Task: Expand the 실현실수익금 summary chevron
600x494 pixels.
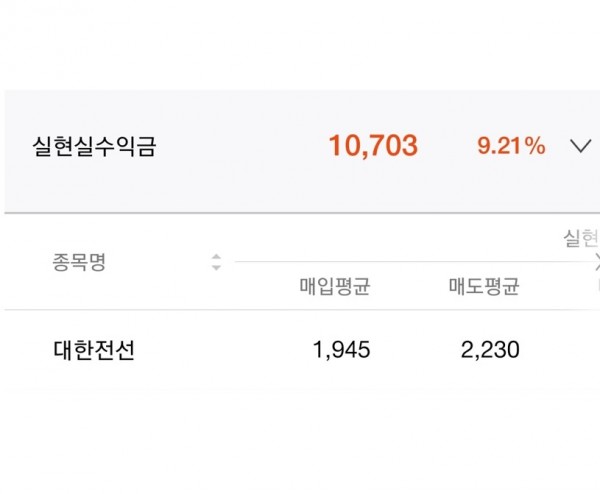Action: [x=580, y=146]
